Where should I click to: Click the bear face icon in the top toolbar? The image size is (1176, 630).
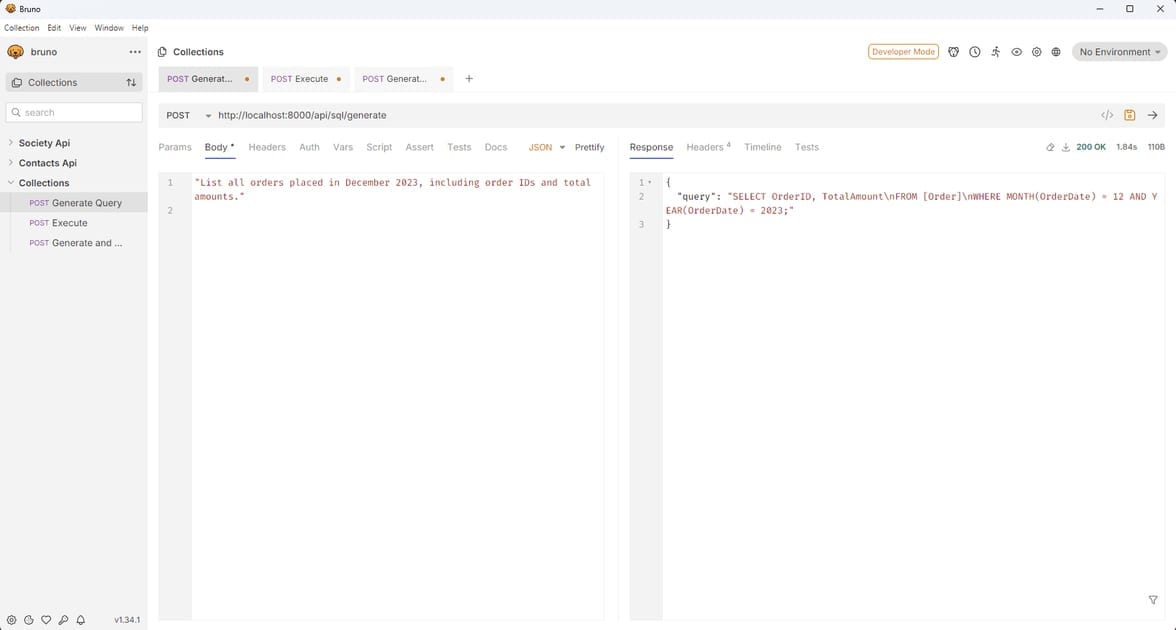[953, 52]
